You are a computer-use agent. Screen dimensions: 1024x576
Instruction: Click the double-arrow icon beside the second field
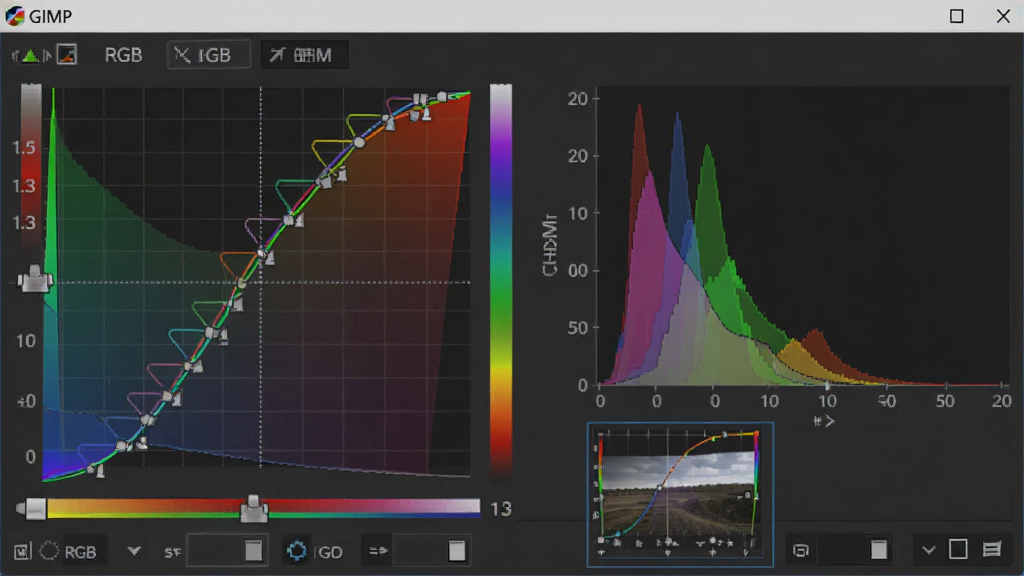pyautogui.click(x=378, y=551)
